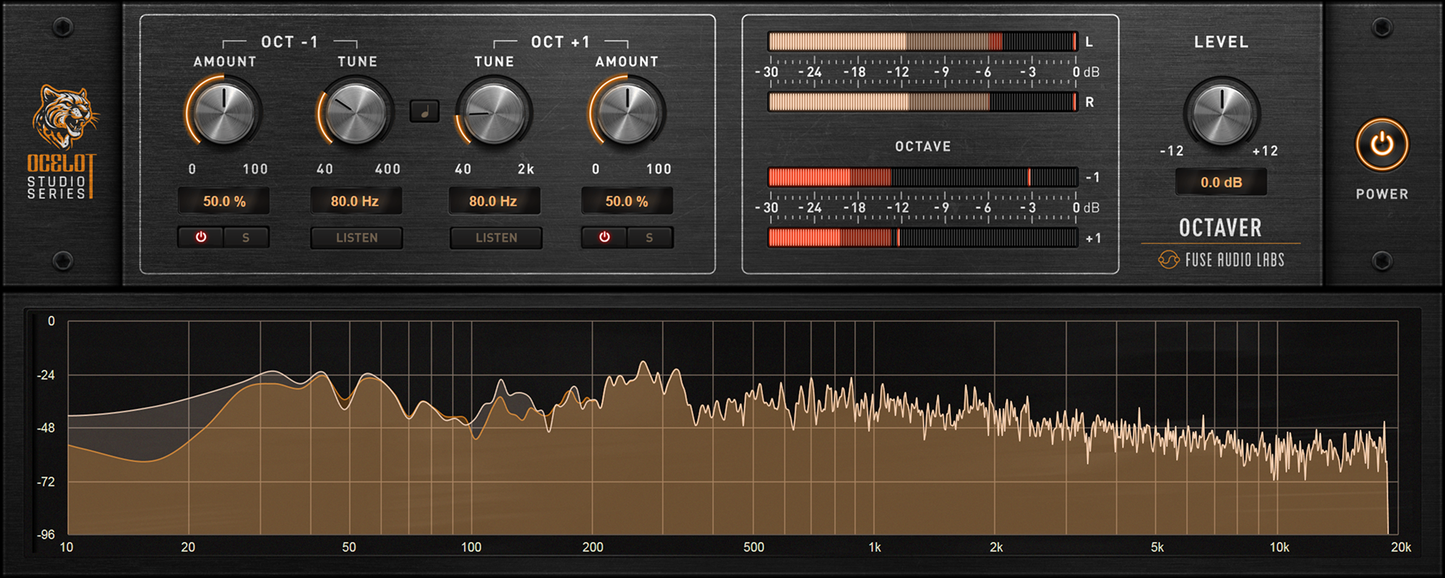This screenshot has height=578, width=1445.
Task: Enable LISTEN for the OCT -1 tune filter
Action: pyautogui.click(x=356, y=238)
